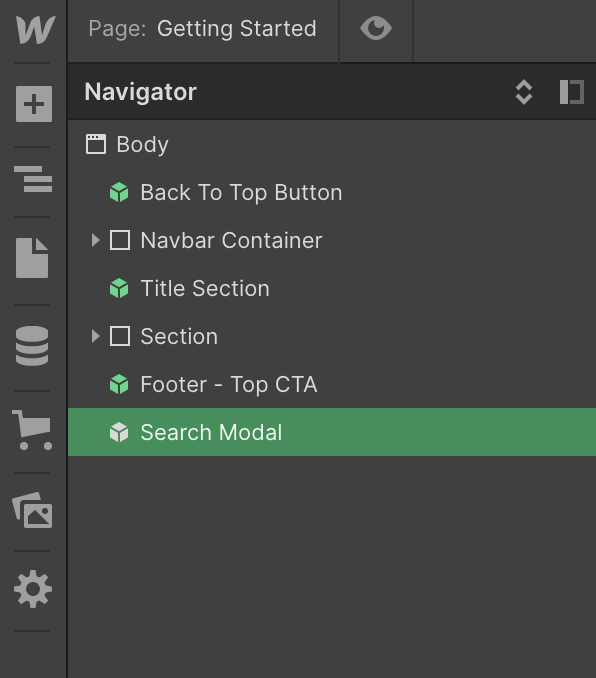The height and width of the screenshot is (678, 596).
Task: Open the Page: Getting Started selector
Action: [202, 29]
